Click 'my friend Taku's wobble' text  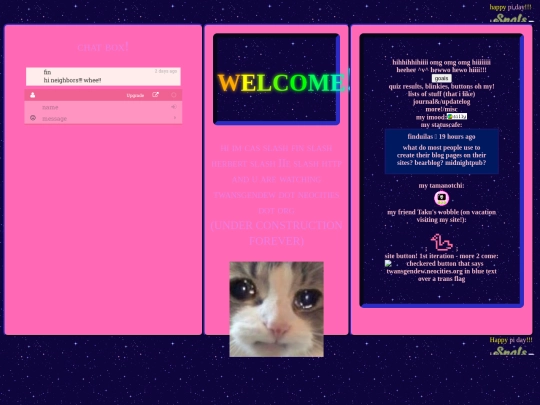tap(442, 216)
